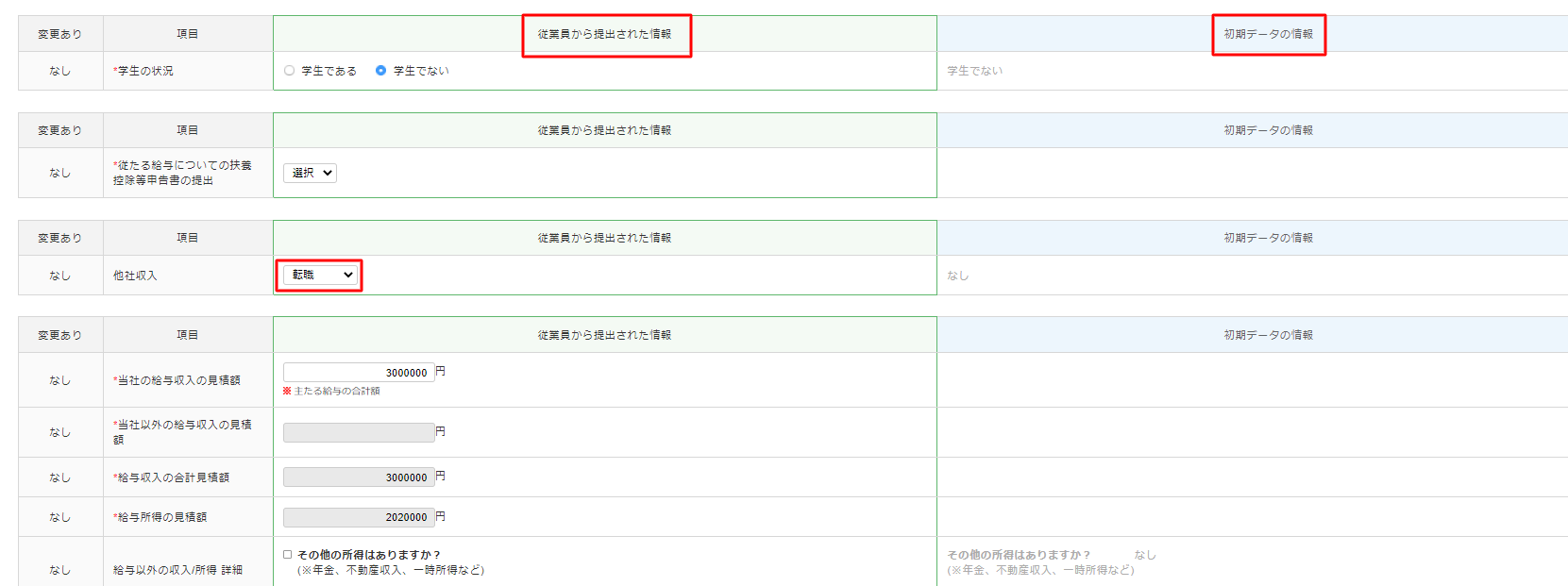The height and width of the screenshot is (586, 1568).
Task: Click grey なし beside initial-data その他の所得はありますか？
Action: [x=1145, y=555]
